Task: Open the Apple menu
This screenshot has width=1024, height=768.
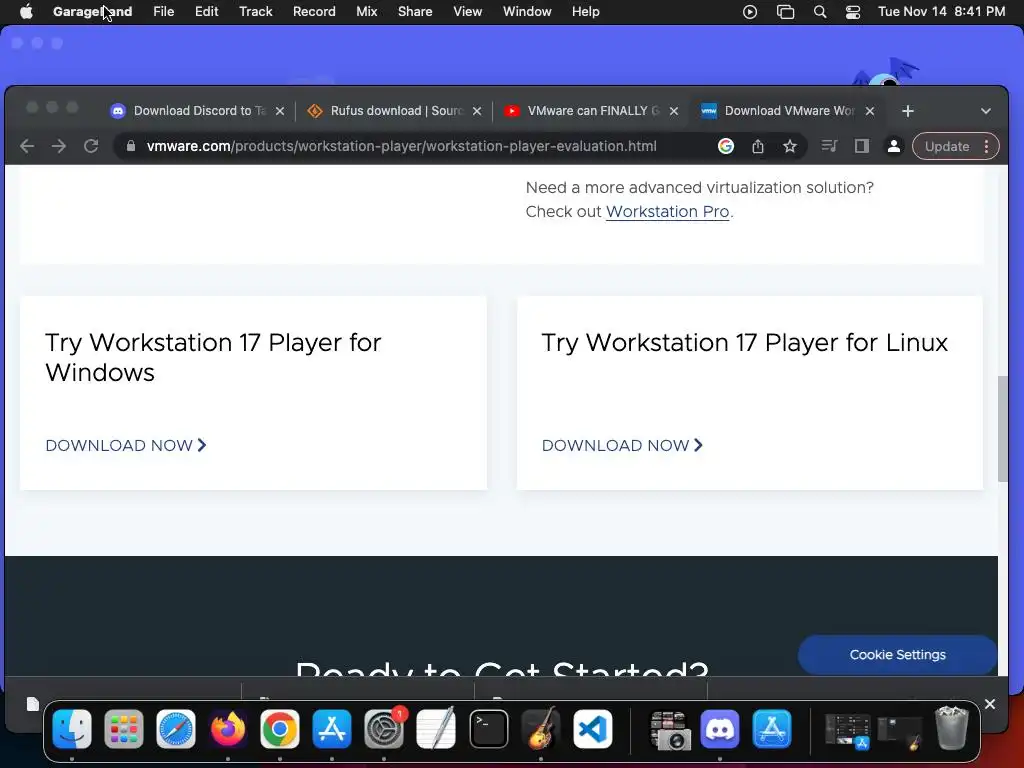Action: [26, 12]
